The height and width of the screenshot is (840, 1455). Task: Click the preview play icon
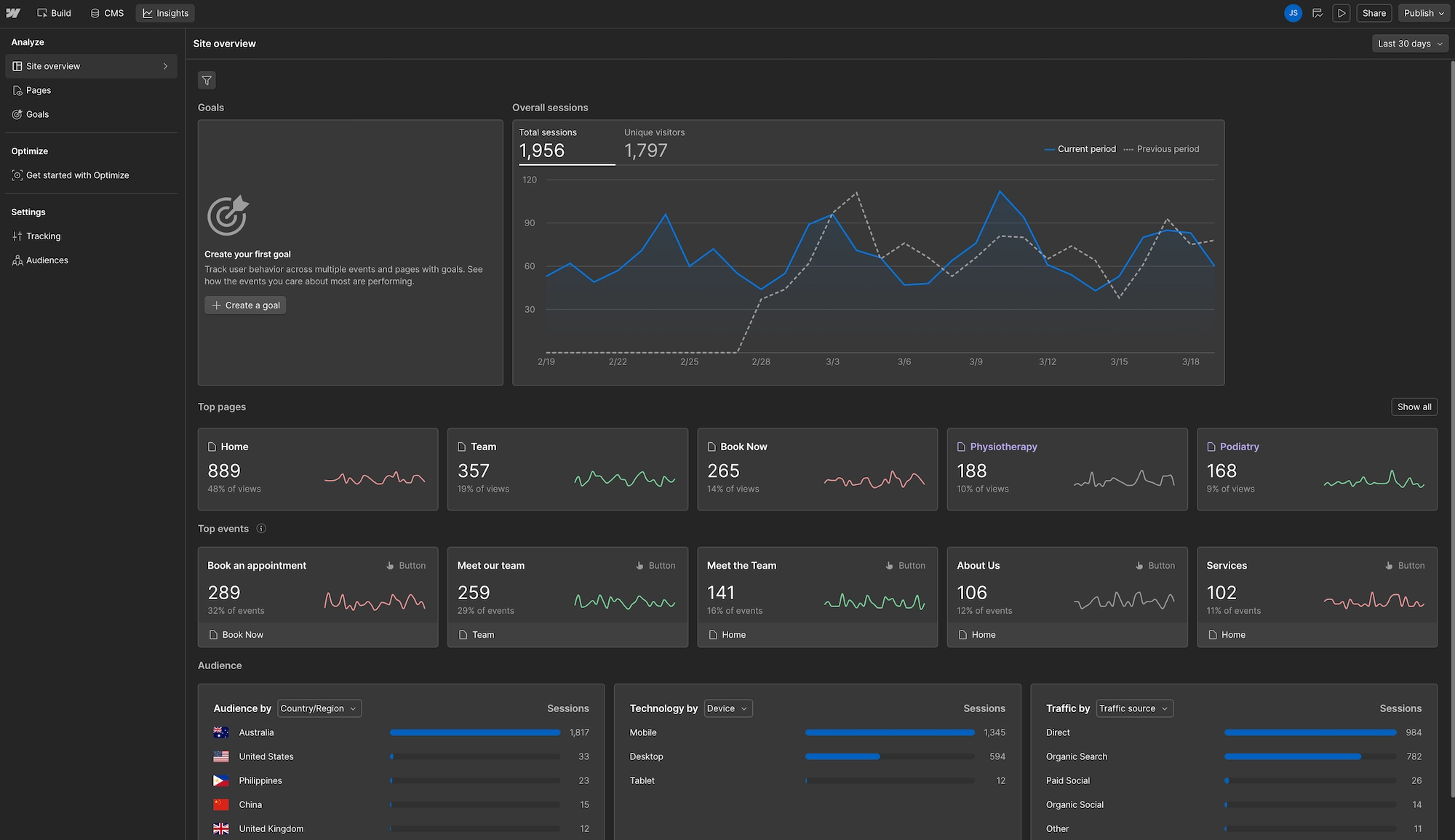(1342, 13)
